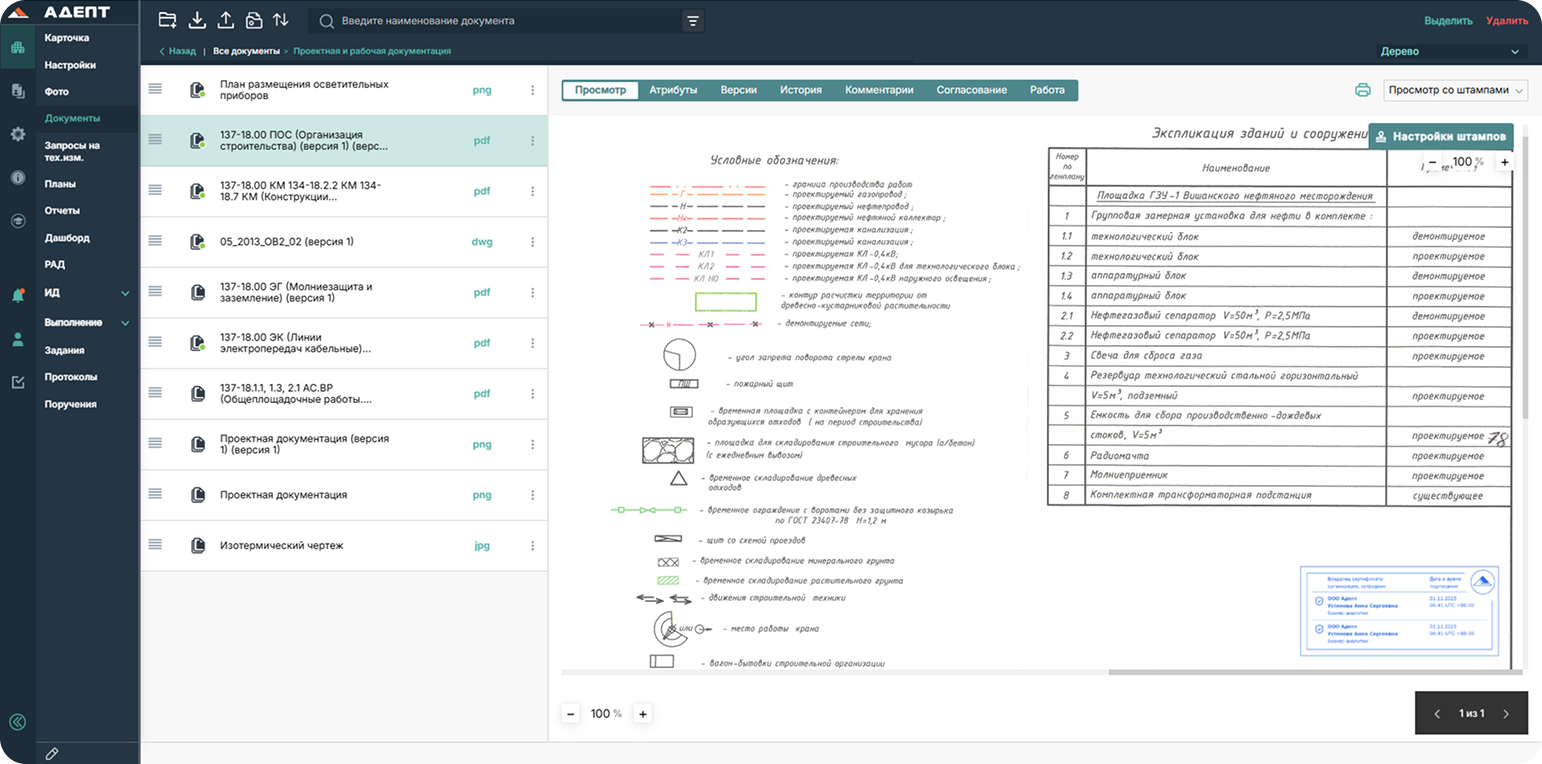
Task: Increase zoom with bottom plus button
Action: pos(643,714)
